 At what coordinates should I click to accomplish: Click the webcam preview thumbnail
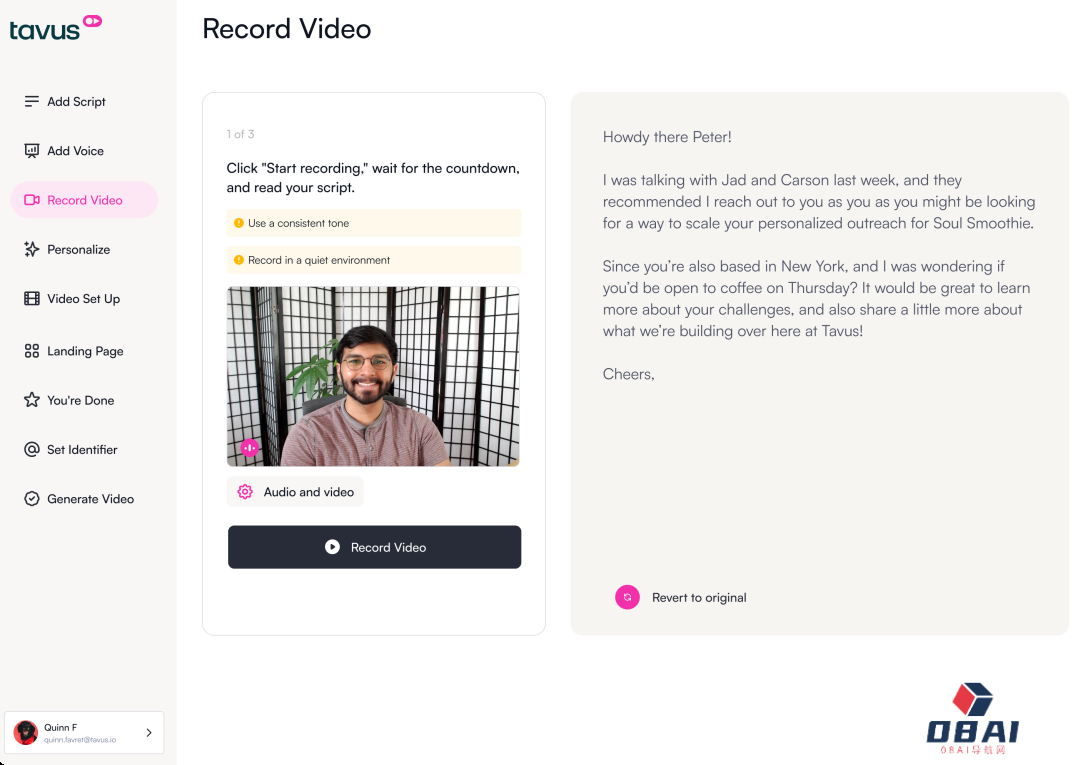pos(373,376)
